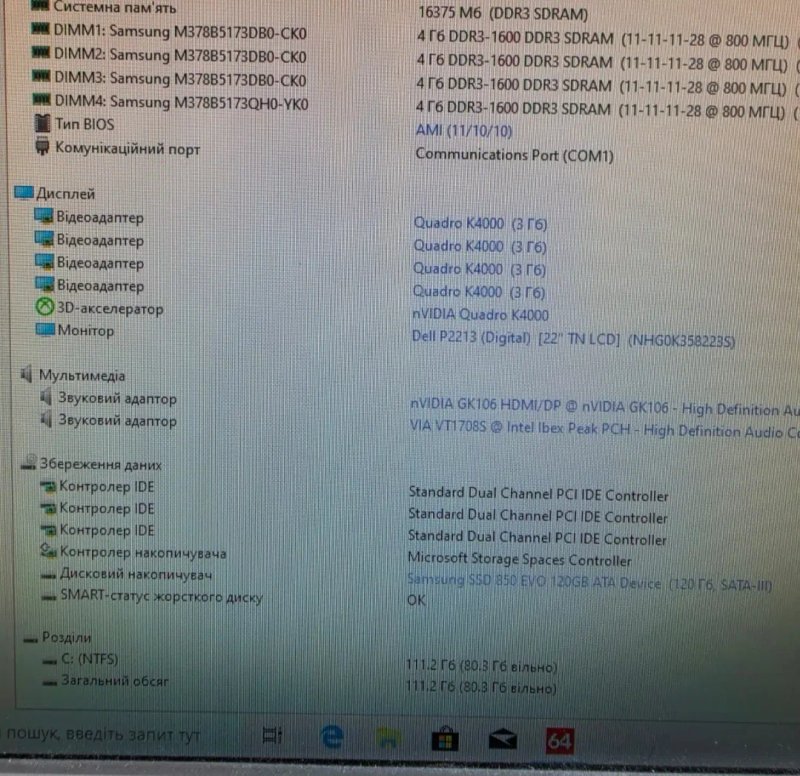The height and width of the screenshot is (776, 800).
Task: Click the DIMM1 memory module icon
Action: (41, 29)
